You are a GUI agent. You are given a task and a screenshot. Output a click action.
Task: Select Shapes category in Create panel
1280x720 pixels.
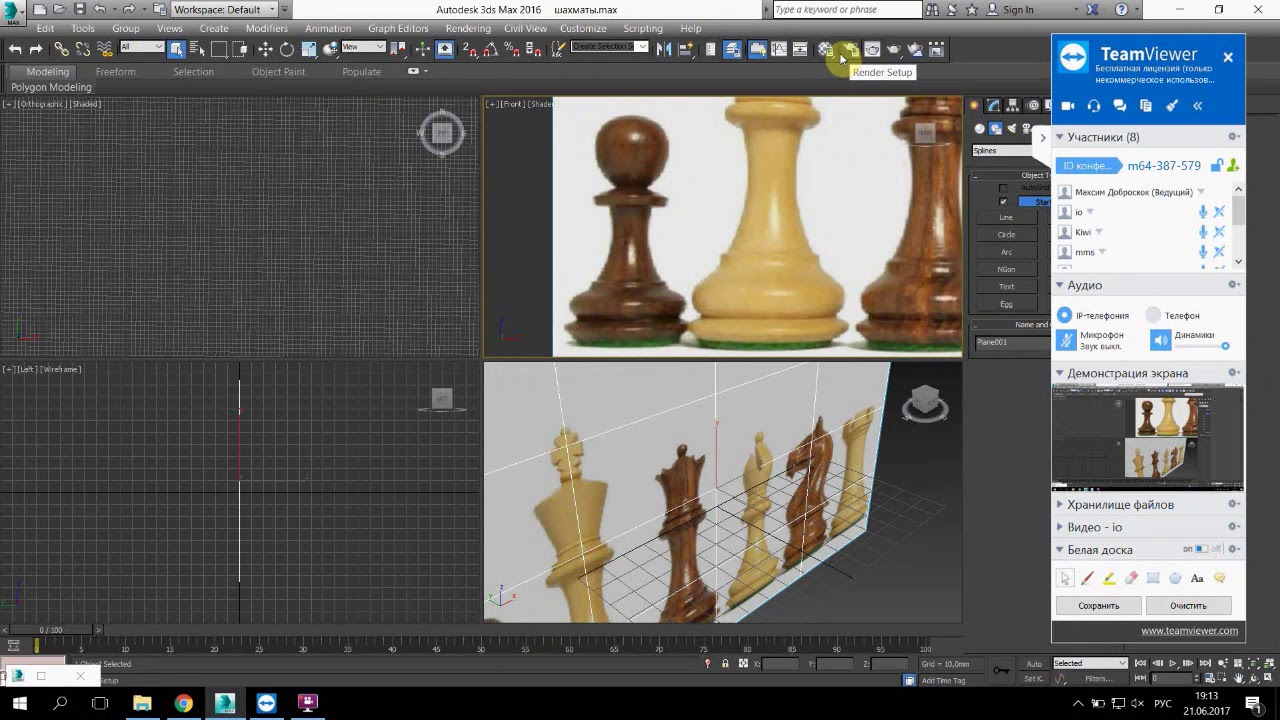coord(996,128)
